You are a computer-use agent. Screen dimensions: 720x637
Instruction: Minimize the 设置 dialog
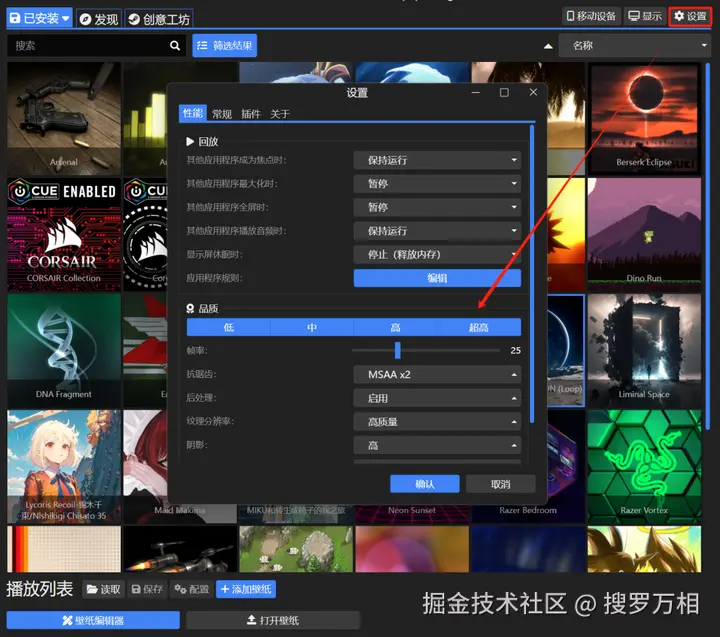[x=476, y=92]
